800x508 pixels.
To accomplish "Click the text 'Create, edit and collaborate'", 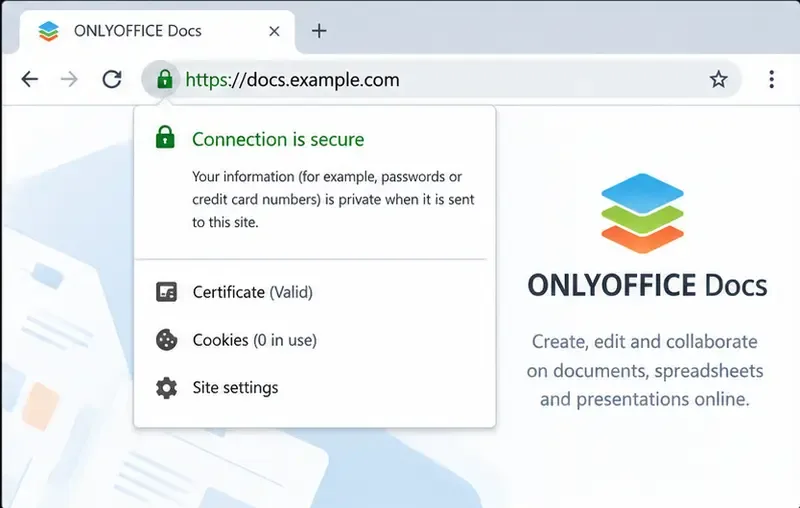I will (x=644, y=342).
